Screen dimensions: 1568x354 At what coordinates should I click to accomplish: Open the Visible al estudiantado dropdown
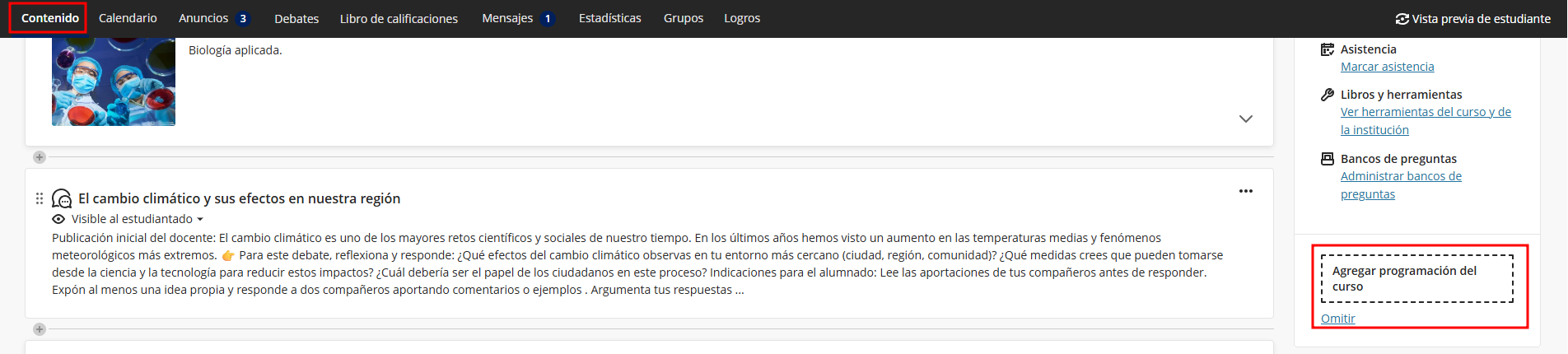[x=137, y=219]
